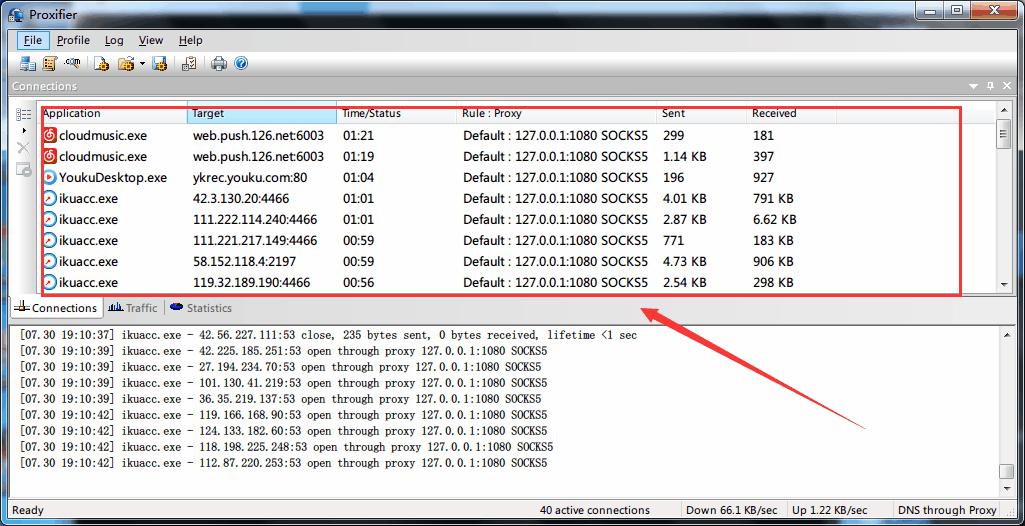Click ikuacc.exe icon for 58.152.118.4:2197
1025x526 pixels.
[x=50, y=261]
